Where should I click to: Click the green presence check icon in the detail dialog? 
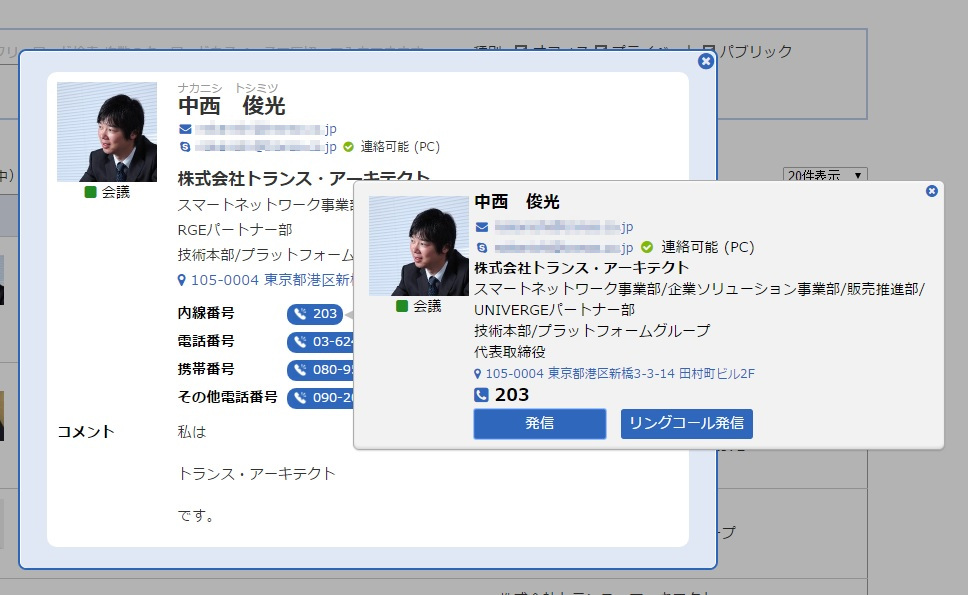tap(348, 147)
